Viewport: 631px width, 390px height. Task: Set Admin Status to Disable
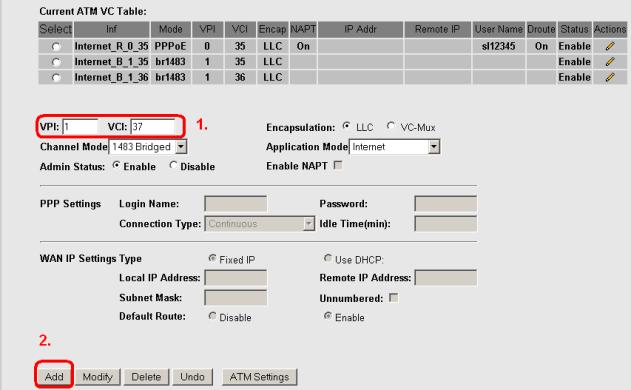point(173,165)
